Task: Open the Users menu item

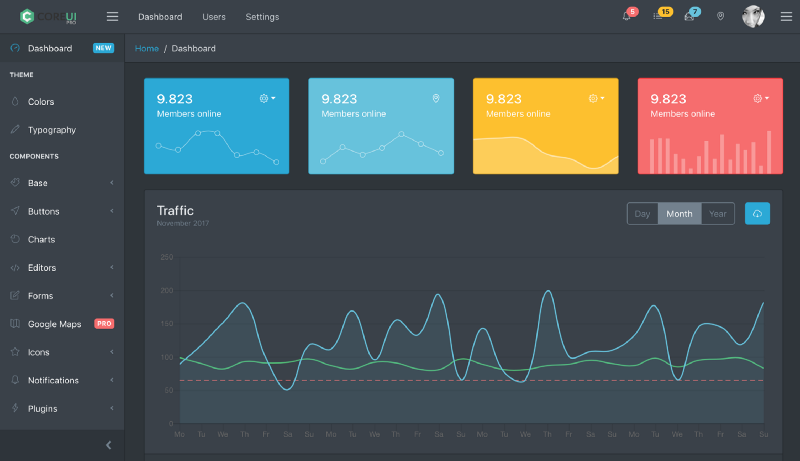Action: coord(214,17)
